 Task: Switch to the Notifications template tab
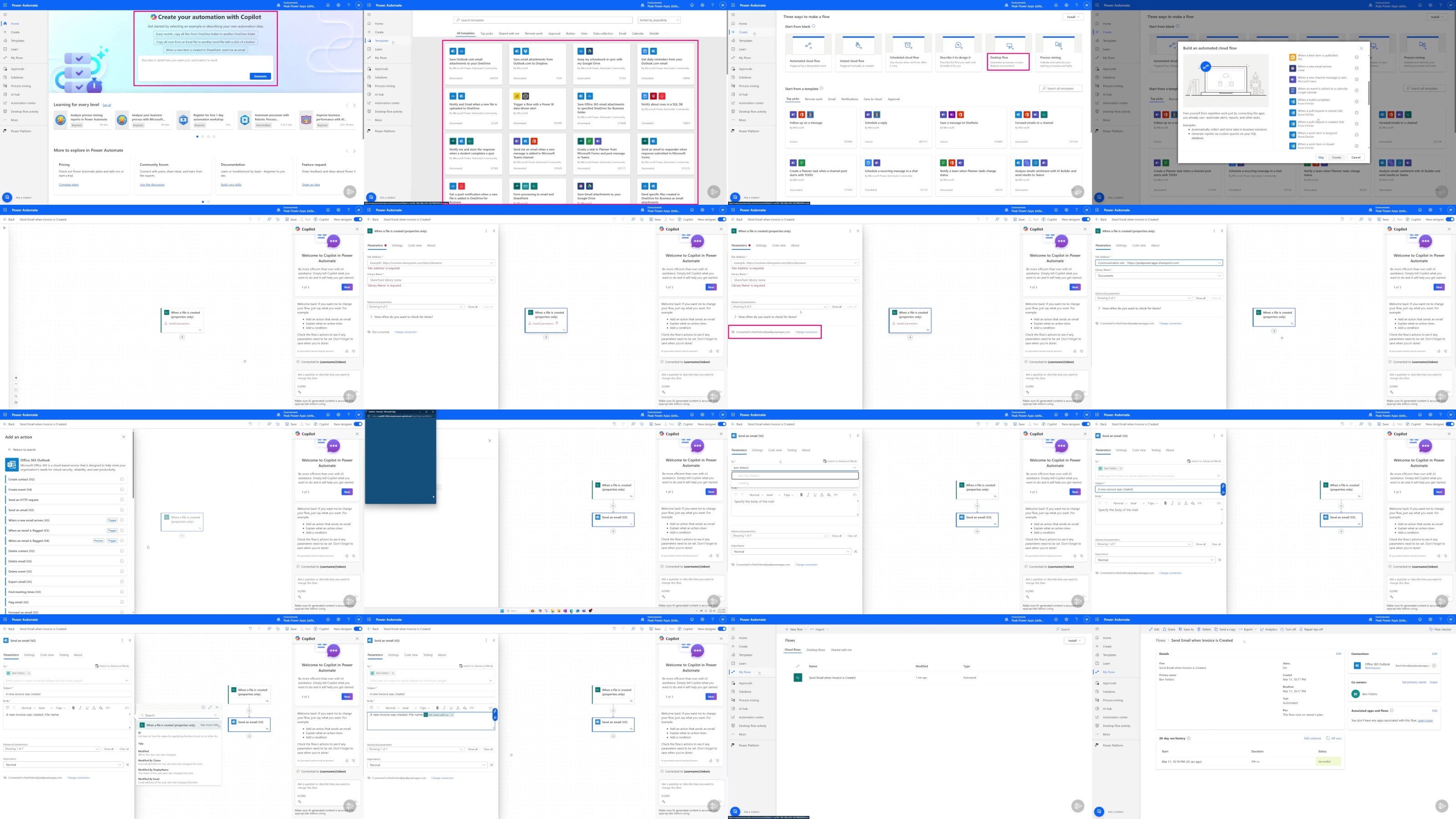tap(849, 99)
